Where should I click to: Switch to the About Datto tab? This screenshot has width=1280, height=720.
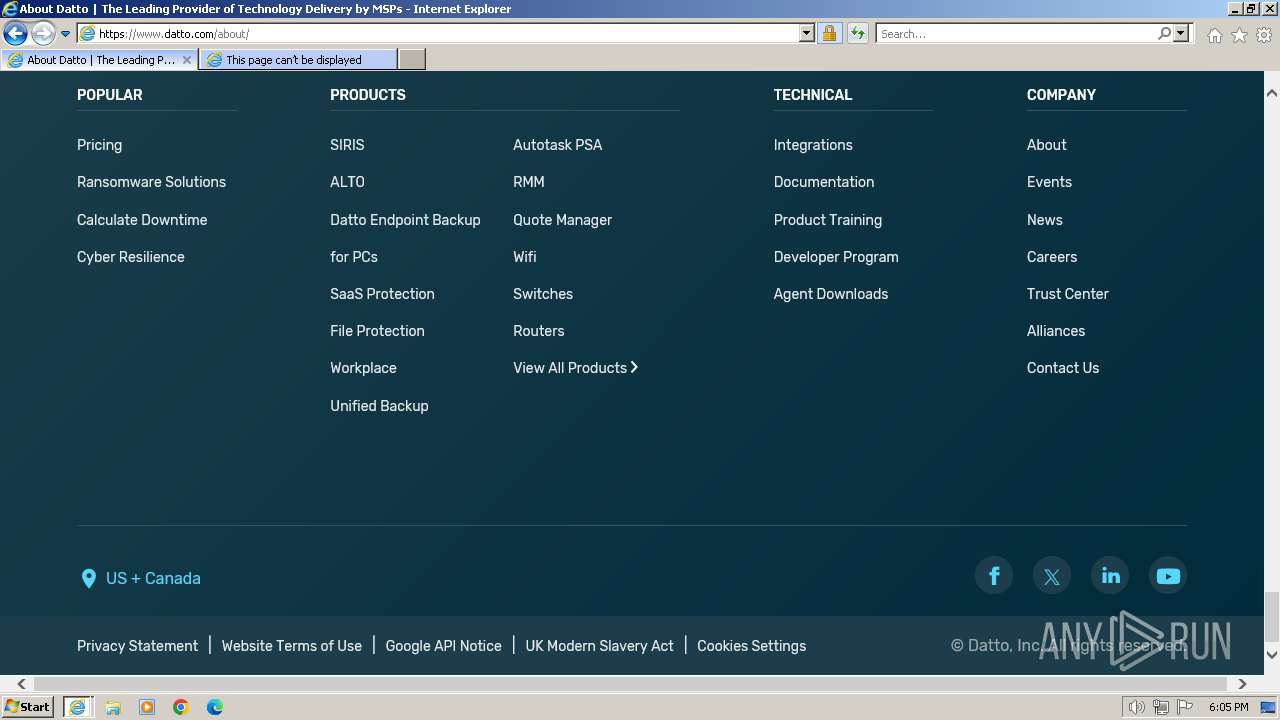pos(99,60)
